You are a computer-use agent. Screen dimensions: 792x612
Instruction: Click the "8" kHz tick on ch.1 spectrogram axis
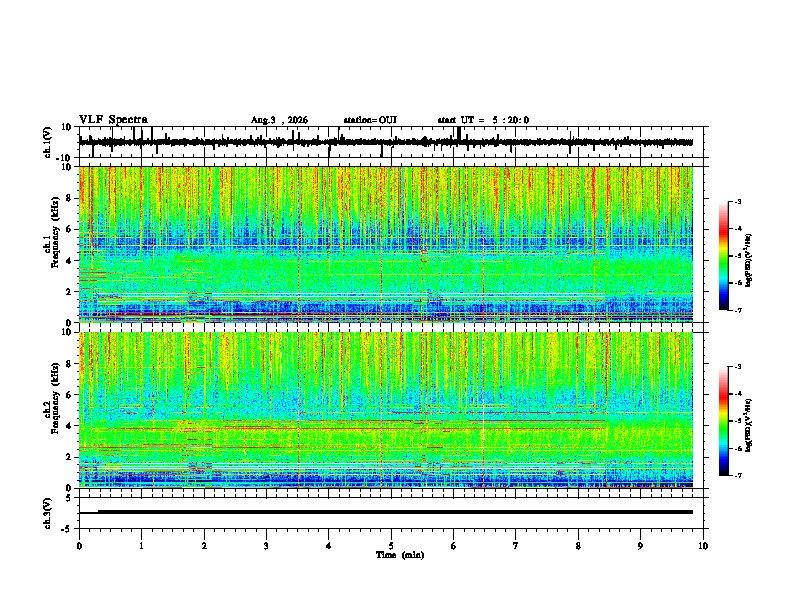pyautogui.click(x=70, y=198)
